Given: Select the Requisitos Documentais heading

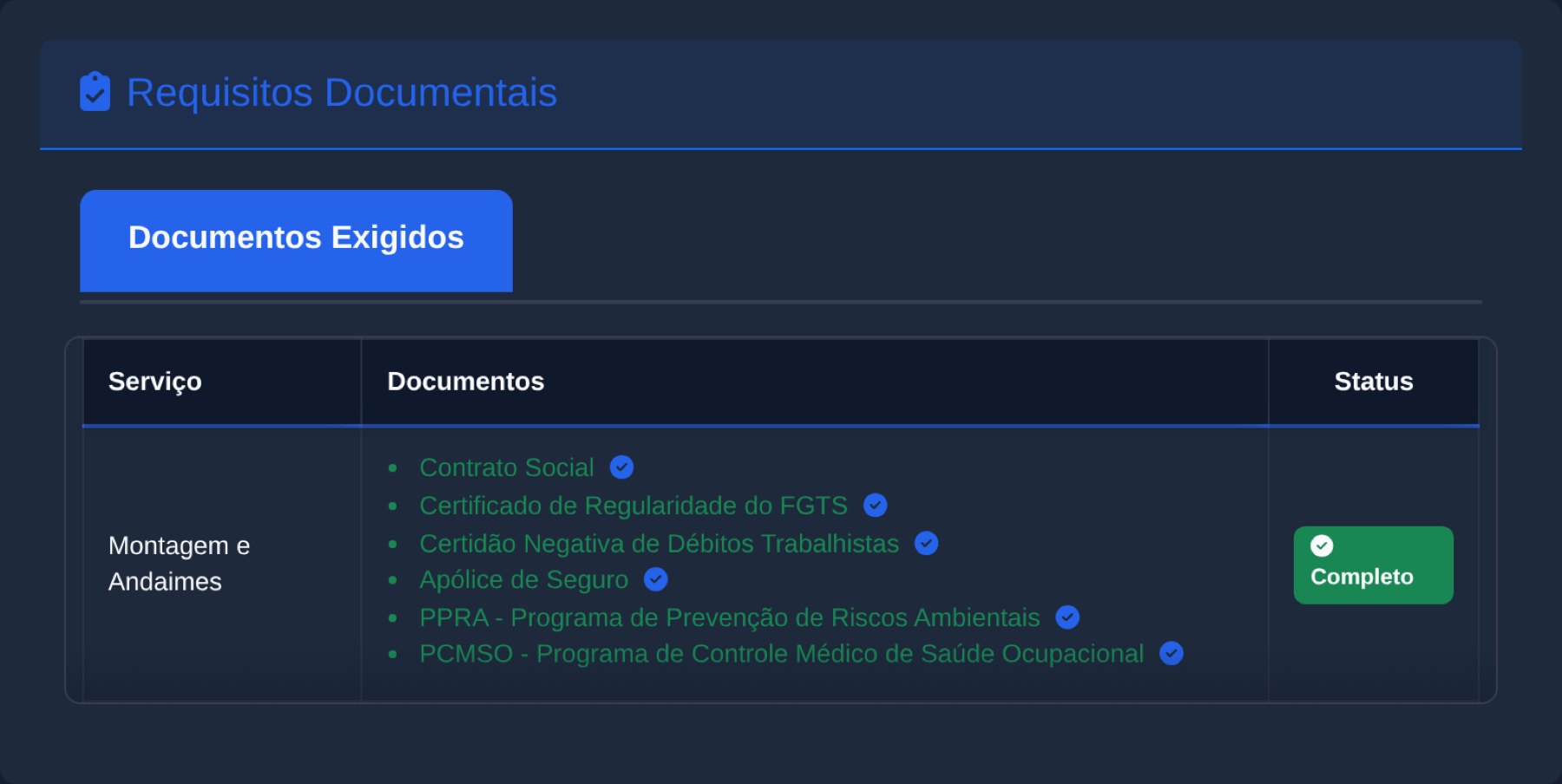Looking at the screenshot, I should click(x=342, y=93).
